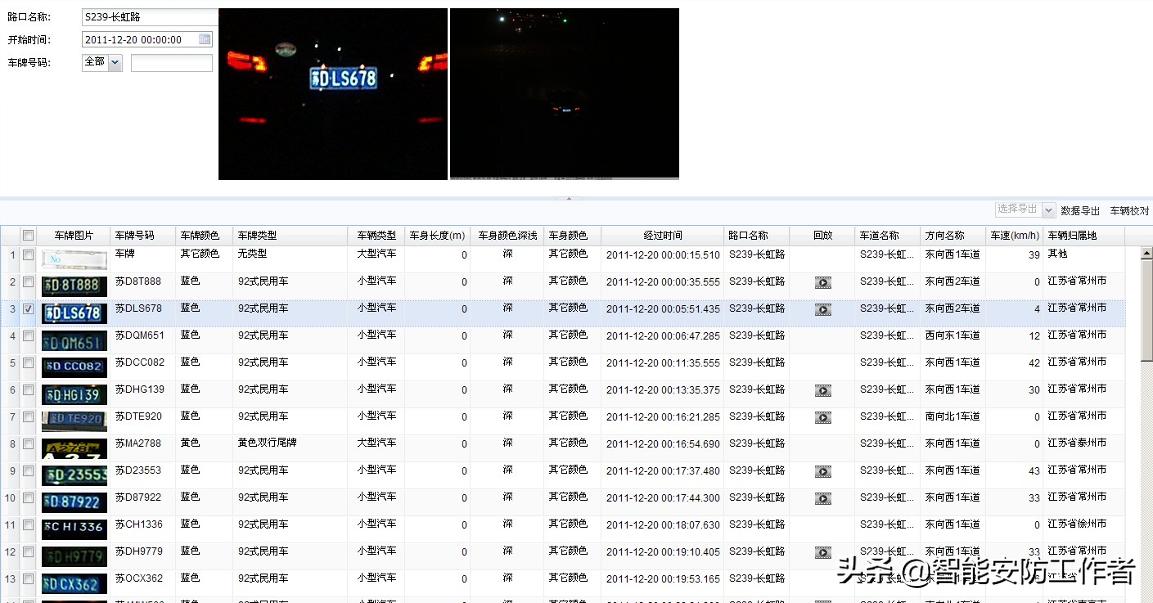Select time cell 2011-12-20 00:16:54.690

tap(663, 444)
